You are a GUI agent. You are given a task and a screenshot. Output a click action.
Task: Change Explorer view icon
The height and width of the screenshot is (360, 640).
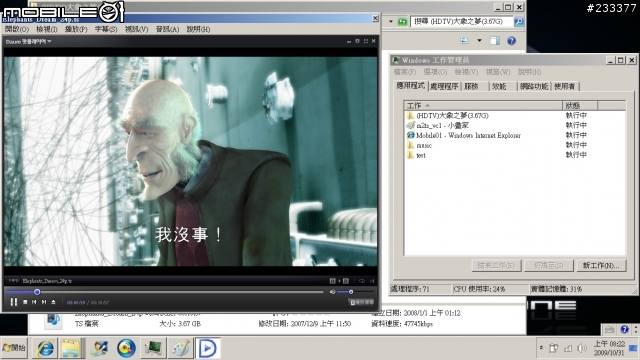pos(464,40)
